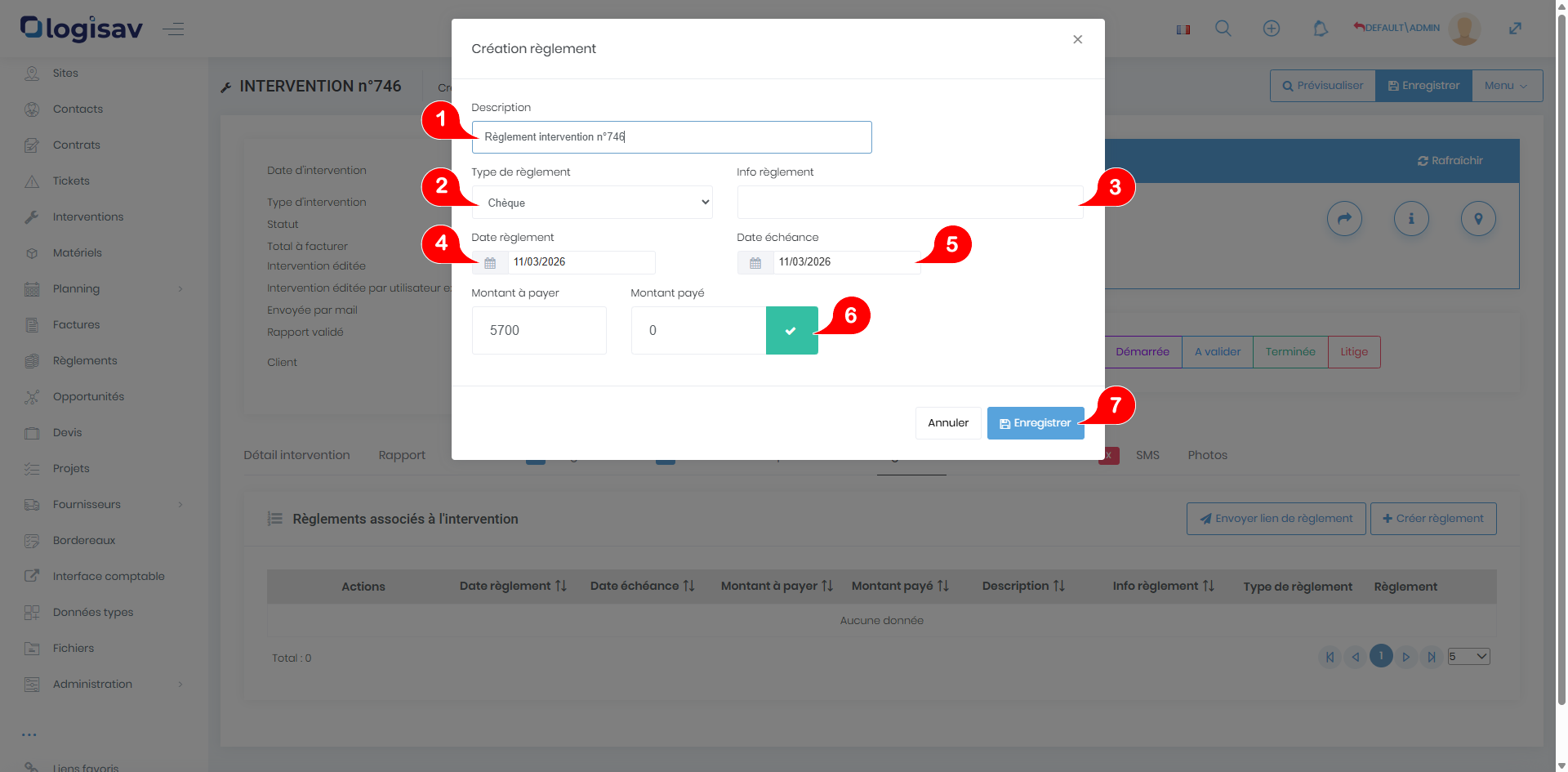Open Factures in the sidebar
Image resolution: width=1568 pixels, height=772 pixels.
(76, 324)
